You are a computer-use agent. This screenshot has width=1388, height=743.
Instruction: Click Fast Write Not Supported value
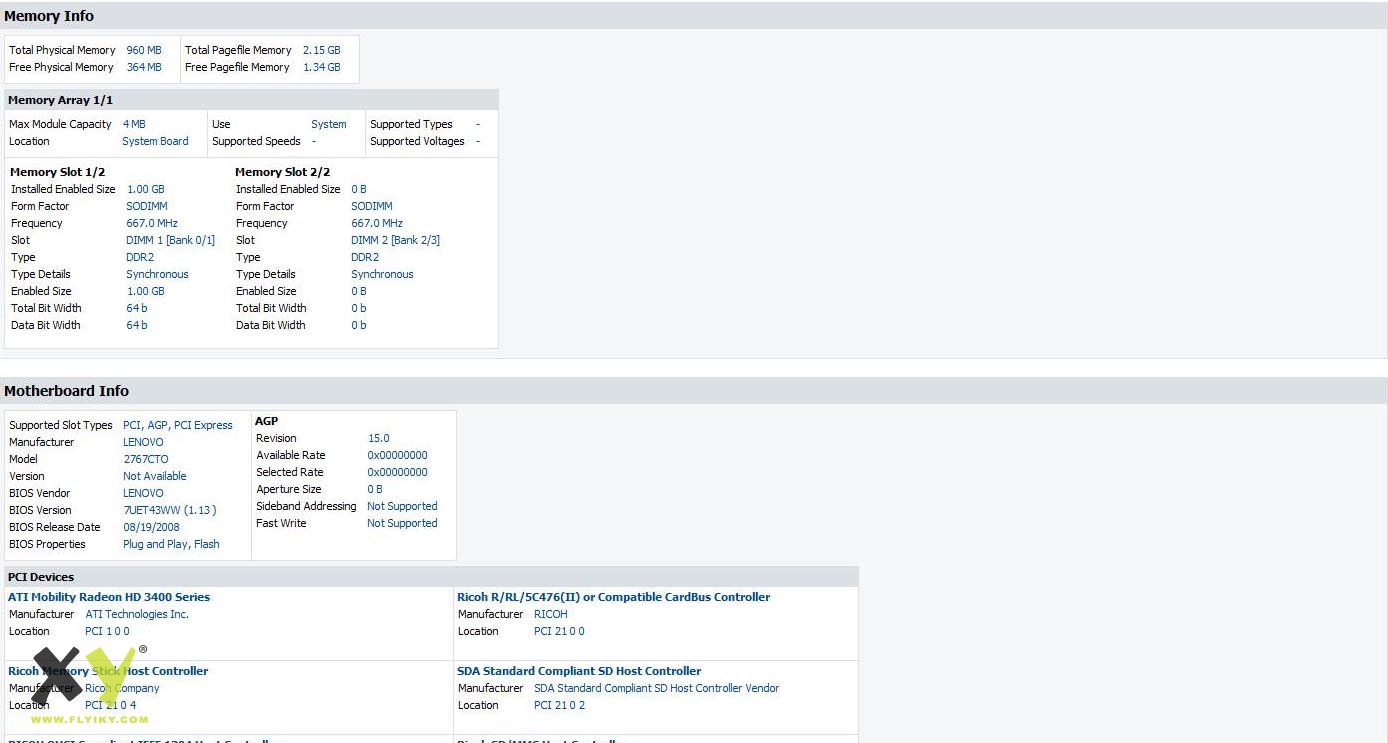(402, 523)
